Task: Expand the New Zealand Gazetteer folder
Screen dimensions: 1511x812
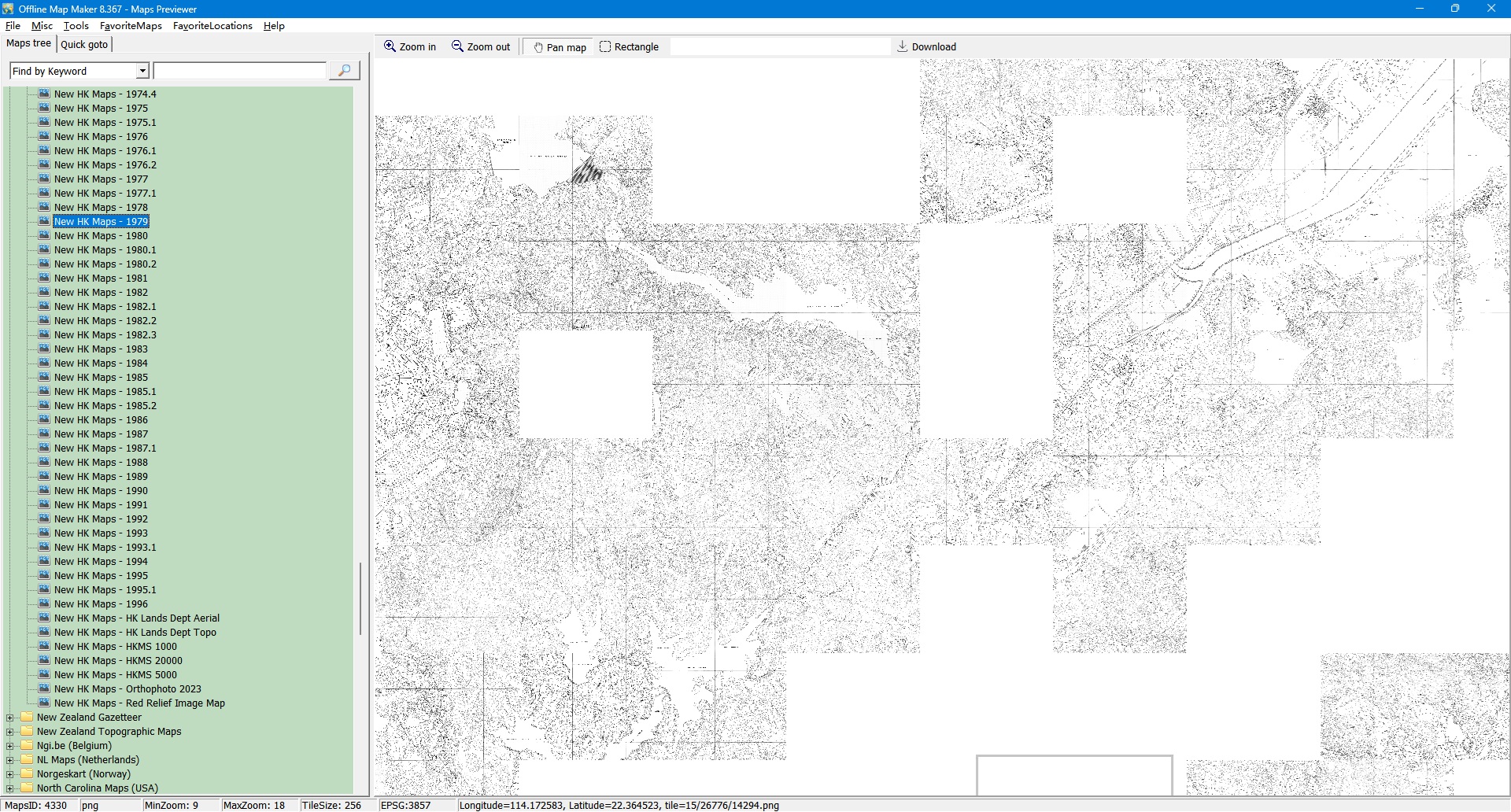Action: pyautogui.click(x=9, y=718)
